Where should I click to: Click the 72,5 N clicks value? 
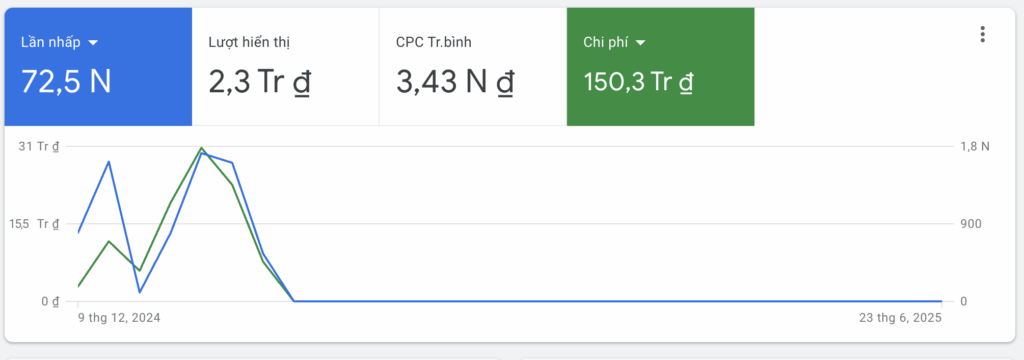tap(66, 82)
